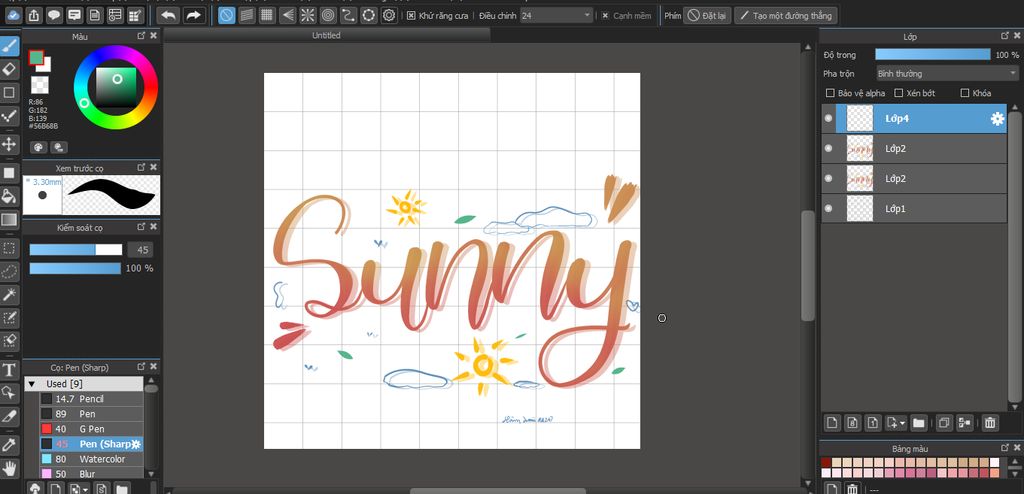
Task: Enable crisscross grid snap guide
Action: 267,15
